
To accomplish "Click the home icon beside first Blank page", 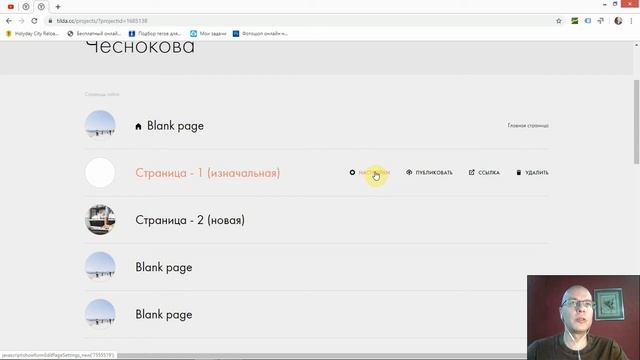I will pos(138,127).
